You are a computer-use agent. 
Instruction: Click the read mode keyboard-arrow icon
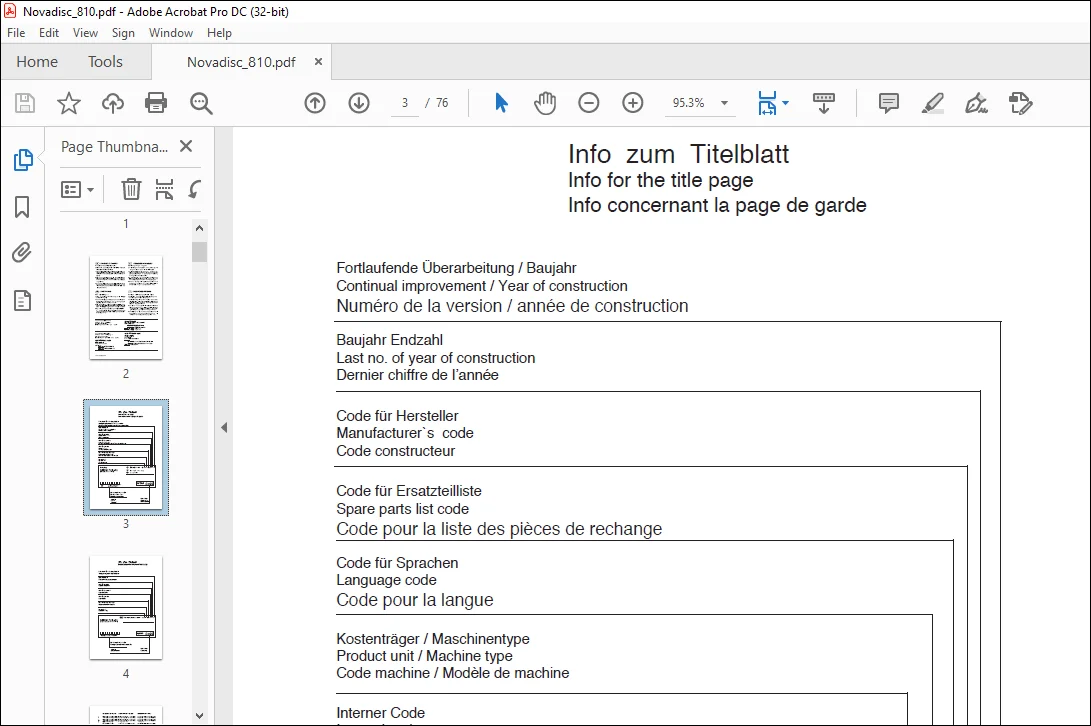point(824,103)
